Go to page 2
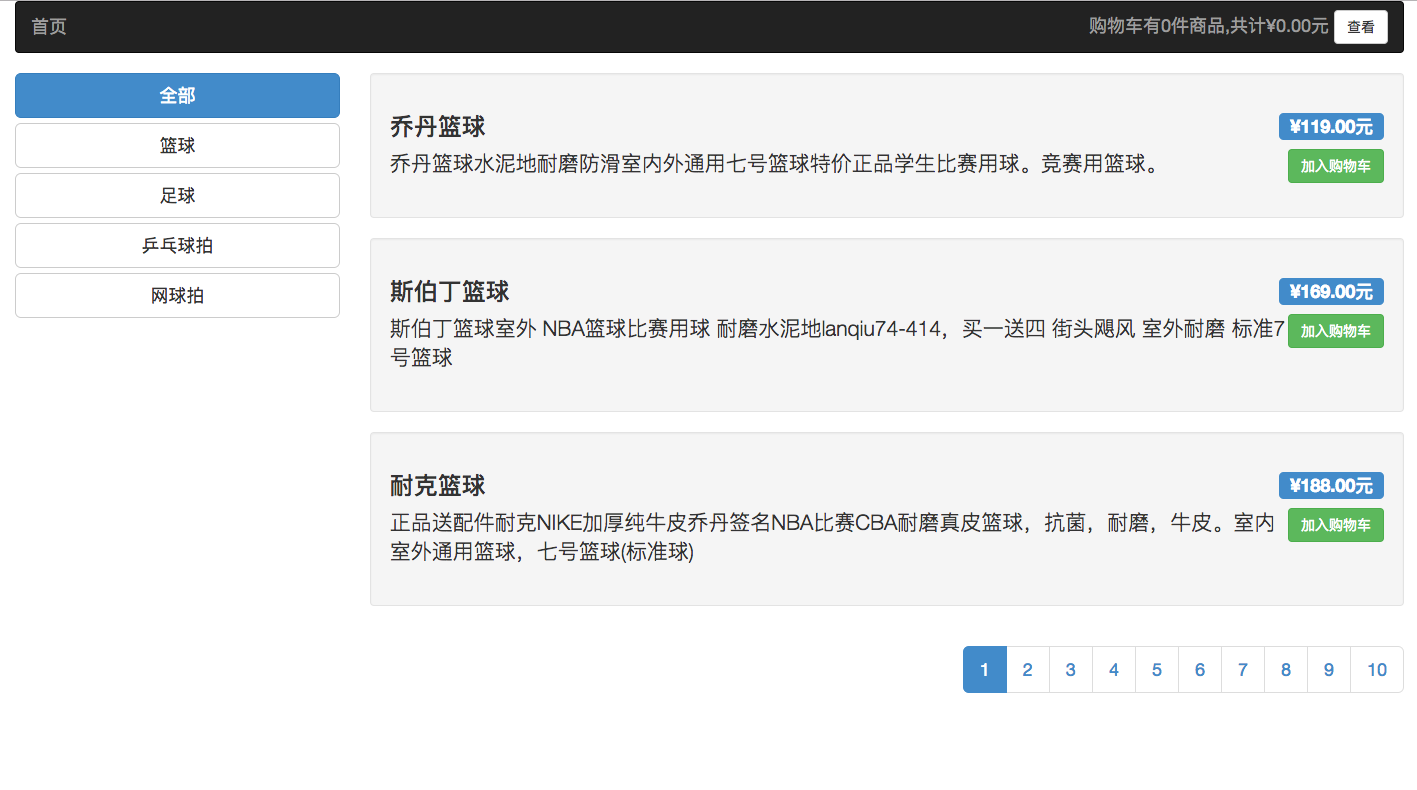 pos(1028,669)
